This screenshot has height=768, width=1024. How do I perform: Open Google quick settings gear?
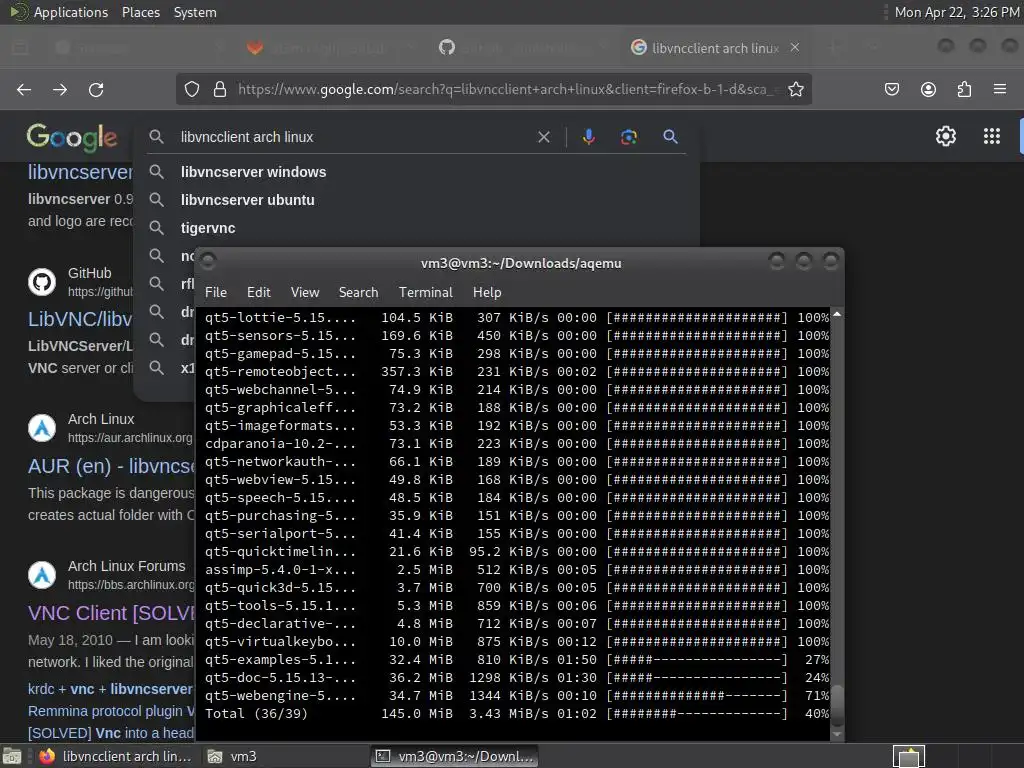click(946, 136)
